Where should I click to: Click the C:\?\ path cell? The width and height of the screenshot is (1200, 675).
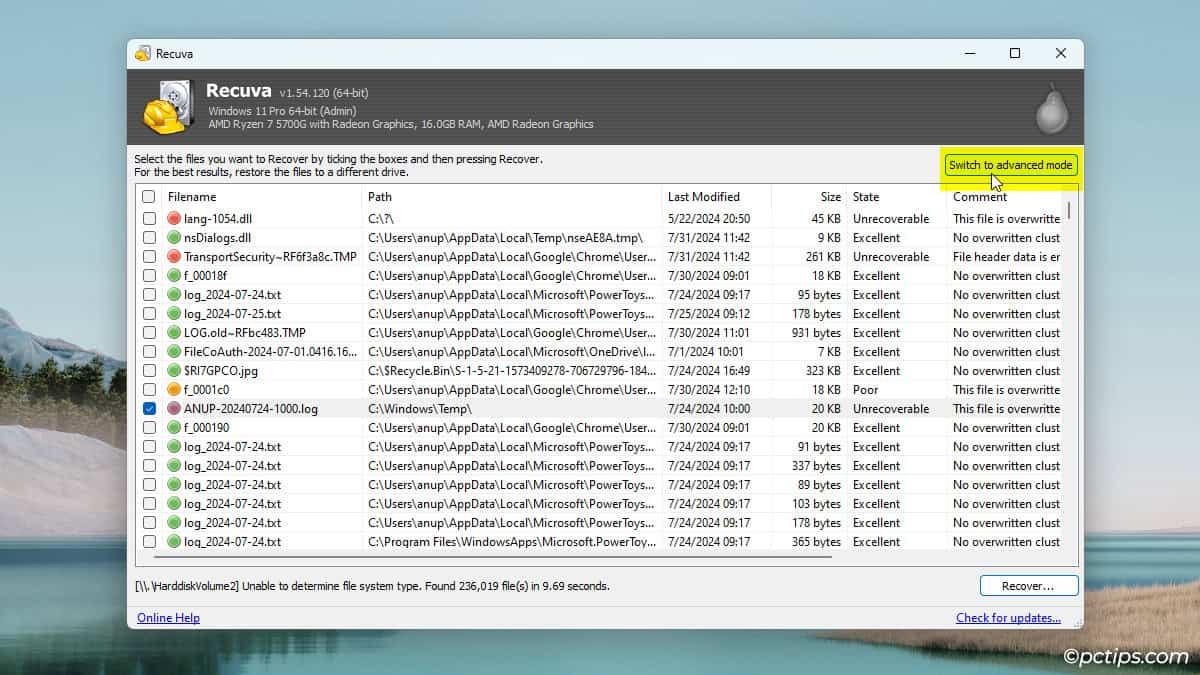383,219
